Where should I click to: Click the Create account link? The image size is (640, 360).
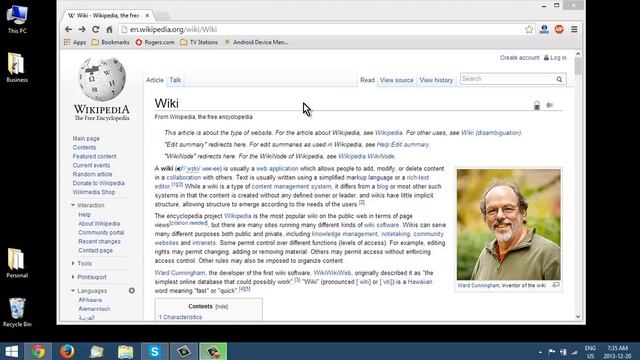coord(520,58)
